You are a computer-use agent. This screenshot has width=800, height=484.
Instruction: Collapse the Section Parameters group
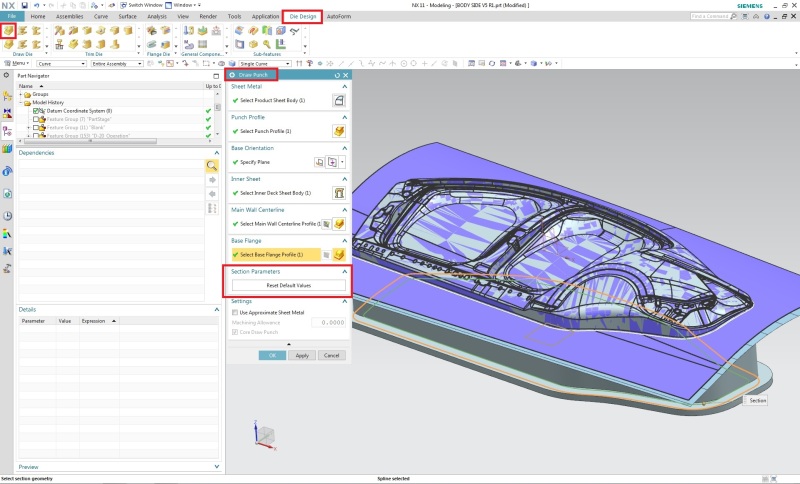[344, 271]
